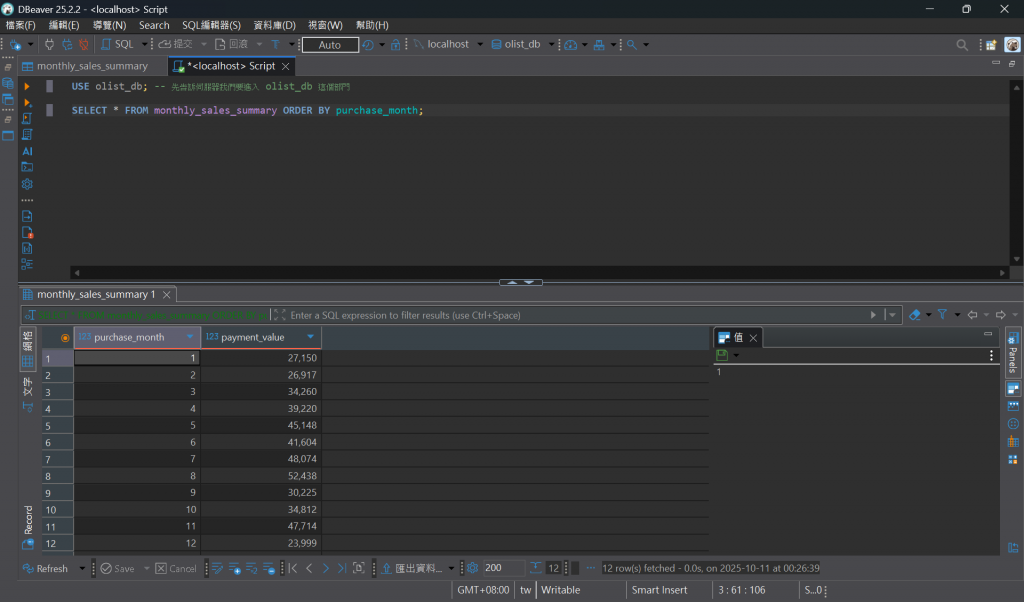Switch to the 文字 text view tab
The image size is (1024, 602).
[27, 392]
